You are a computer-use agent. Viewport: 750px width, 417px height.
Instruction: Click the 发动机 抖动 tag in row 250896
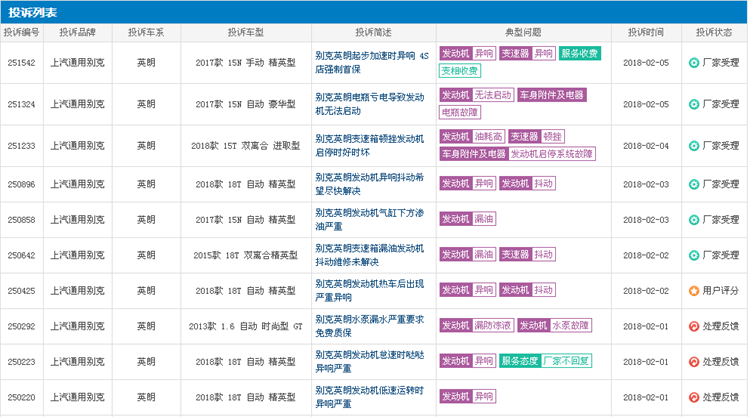(527, 184)
